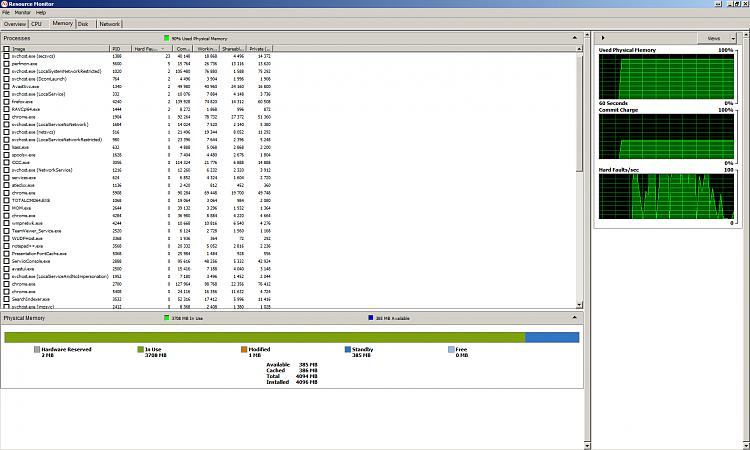
Task: Collapse the Processes section with its arrow
Action: [x=574, y=38]
